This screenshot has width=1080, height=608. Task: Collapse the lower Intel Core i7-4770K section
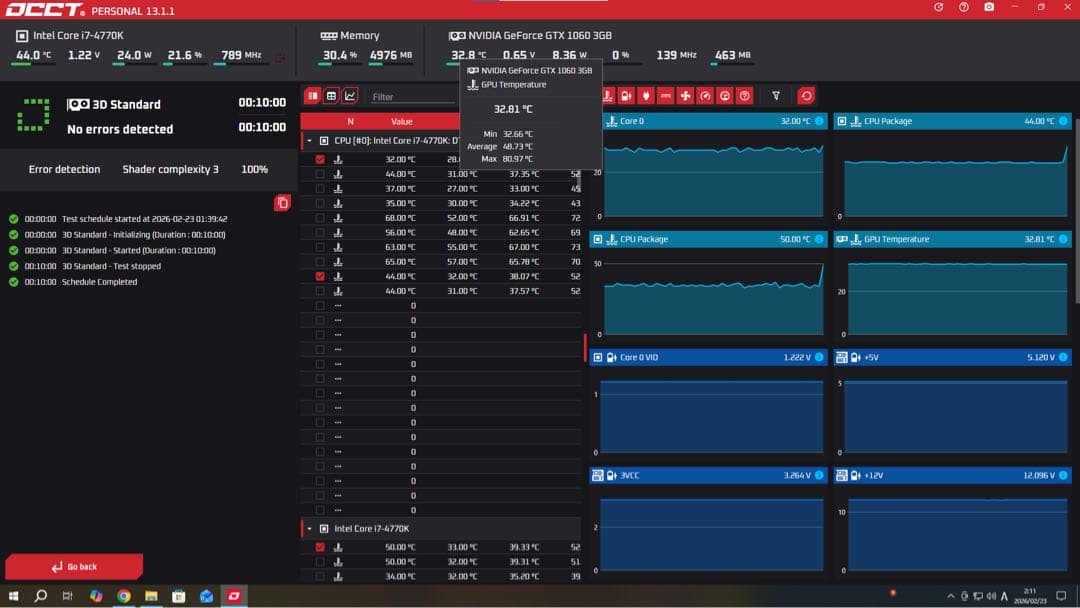(309, 528)
